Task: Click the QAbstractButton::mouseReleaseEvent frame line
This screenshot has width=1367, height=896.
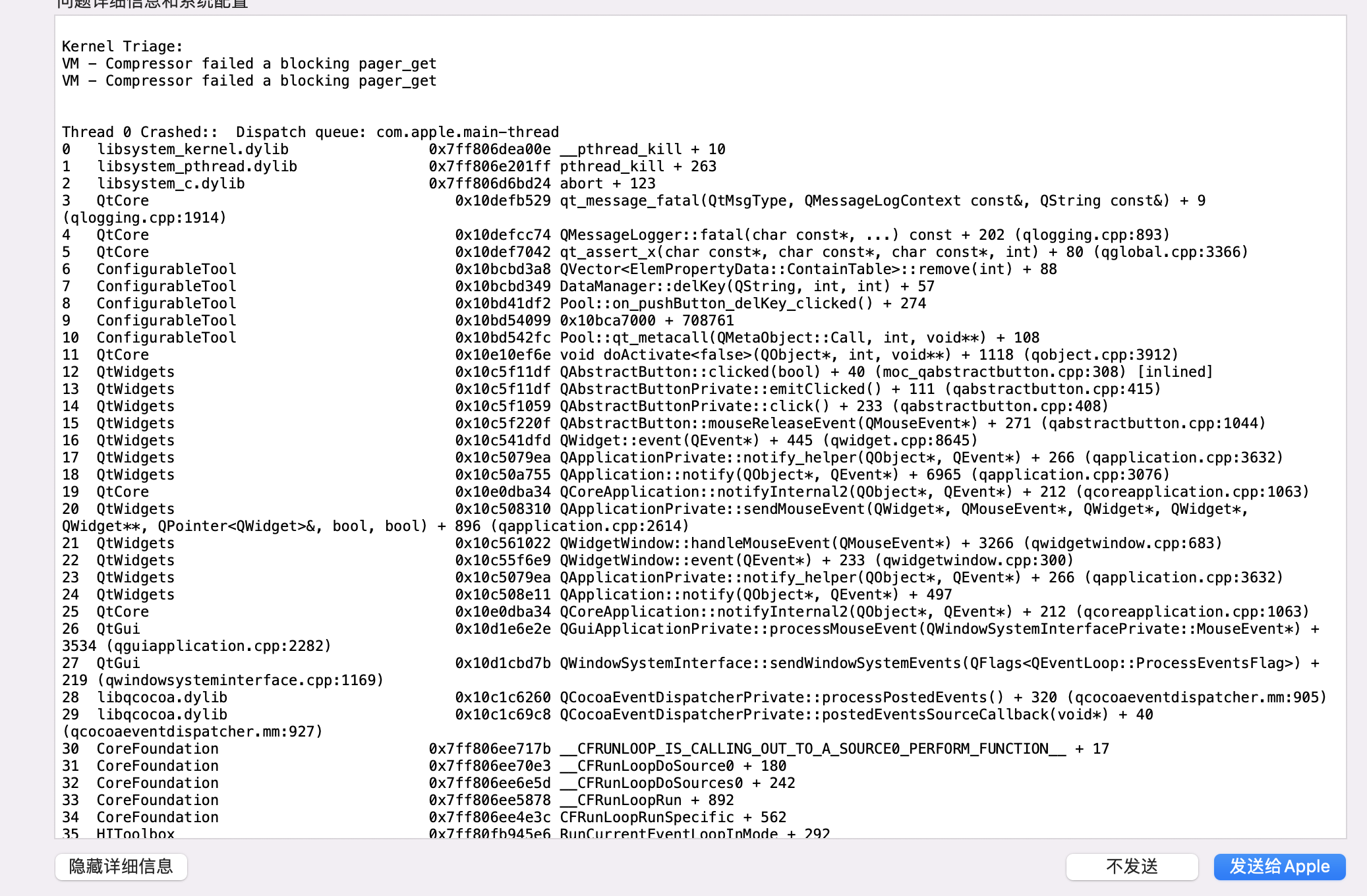Action: (664, 423)
